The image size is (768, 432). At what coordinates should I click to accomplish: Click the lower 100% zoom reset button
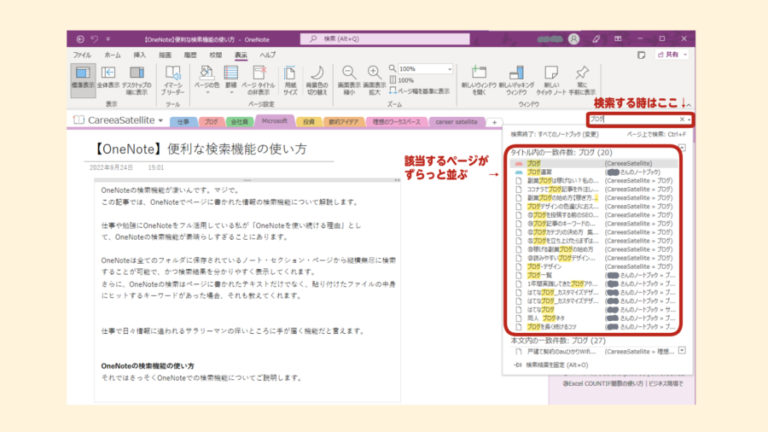pos(402,80)
